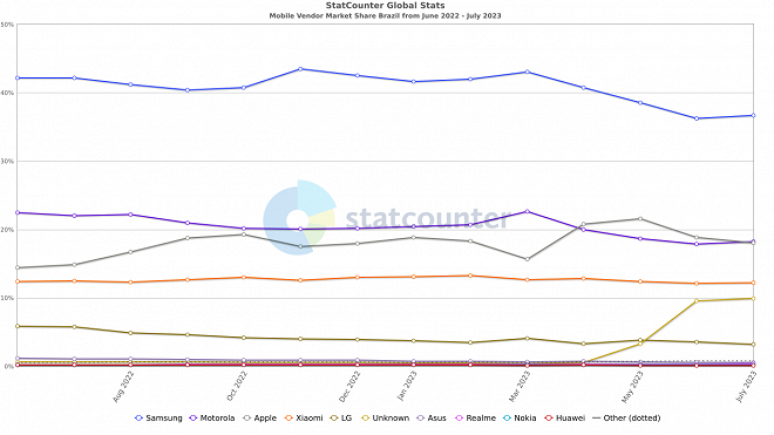Click the Mar 2023 x-axis label
The image size is (774, 435).
pos(525,385)
